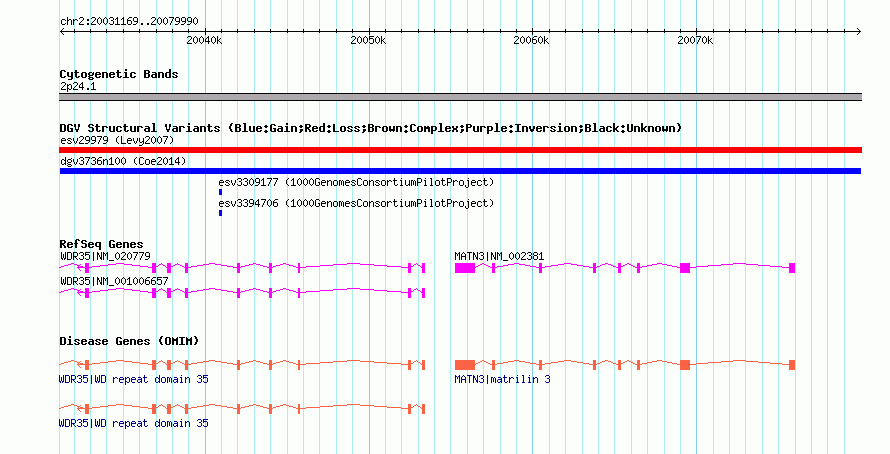Image resolution: width=890 pixels, height=454 pixels.
Task: Click the 20070k ruler label
Action: pos(695,40)
